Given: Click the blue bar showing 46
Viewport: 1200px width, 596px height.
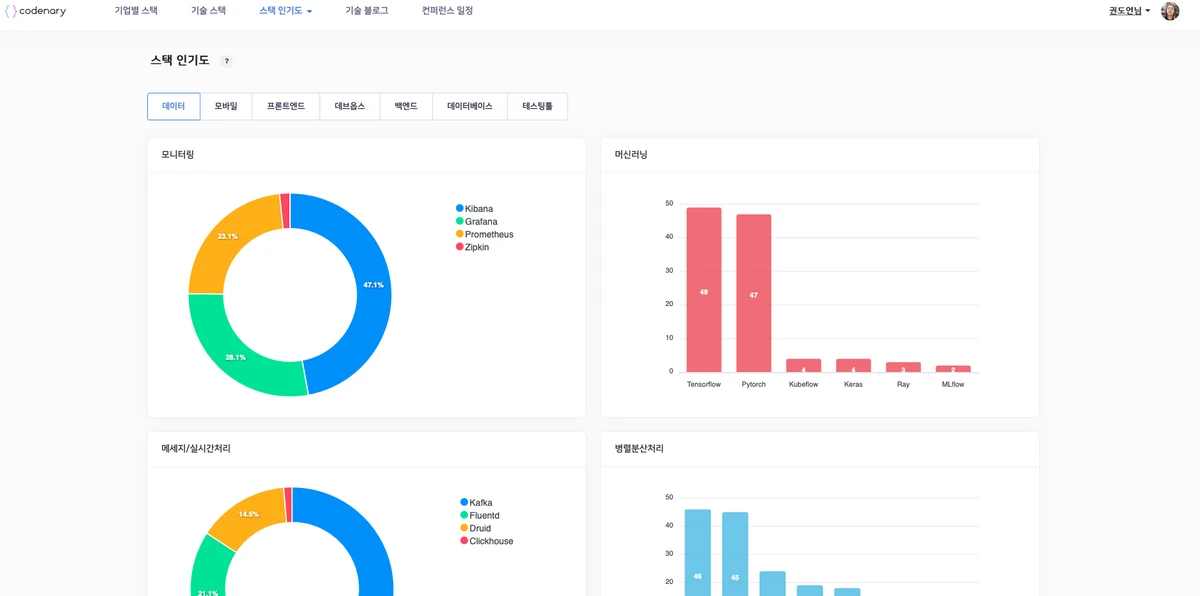Looking at the screenshot, I should tap(698, 553).
